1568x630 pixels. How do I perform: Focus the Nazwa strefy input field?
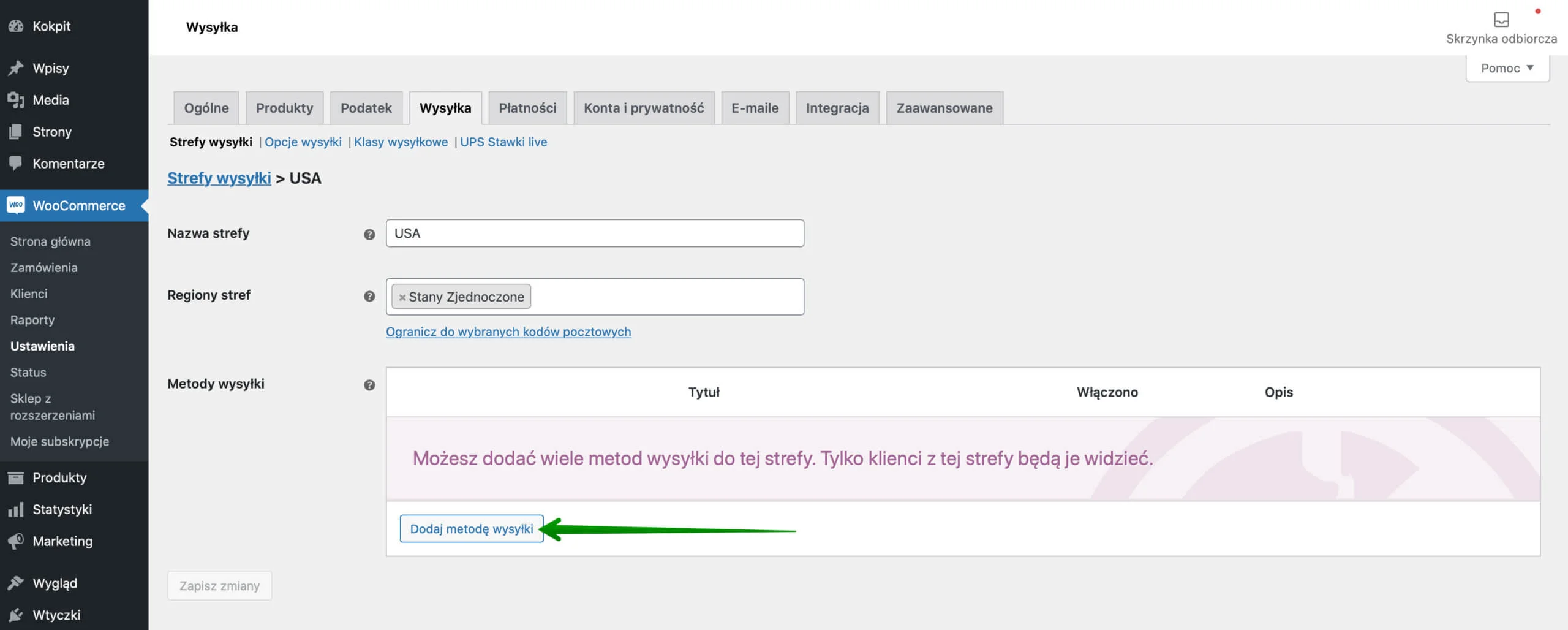tap(595, 233)
